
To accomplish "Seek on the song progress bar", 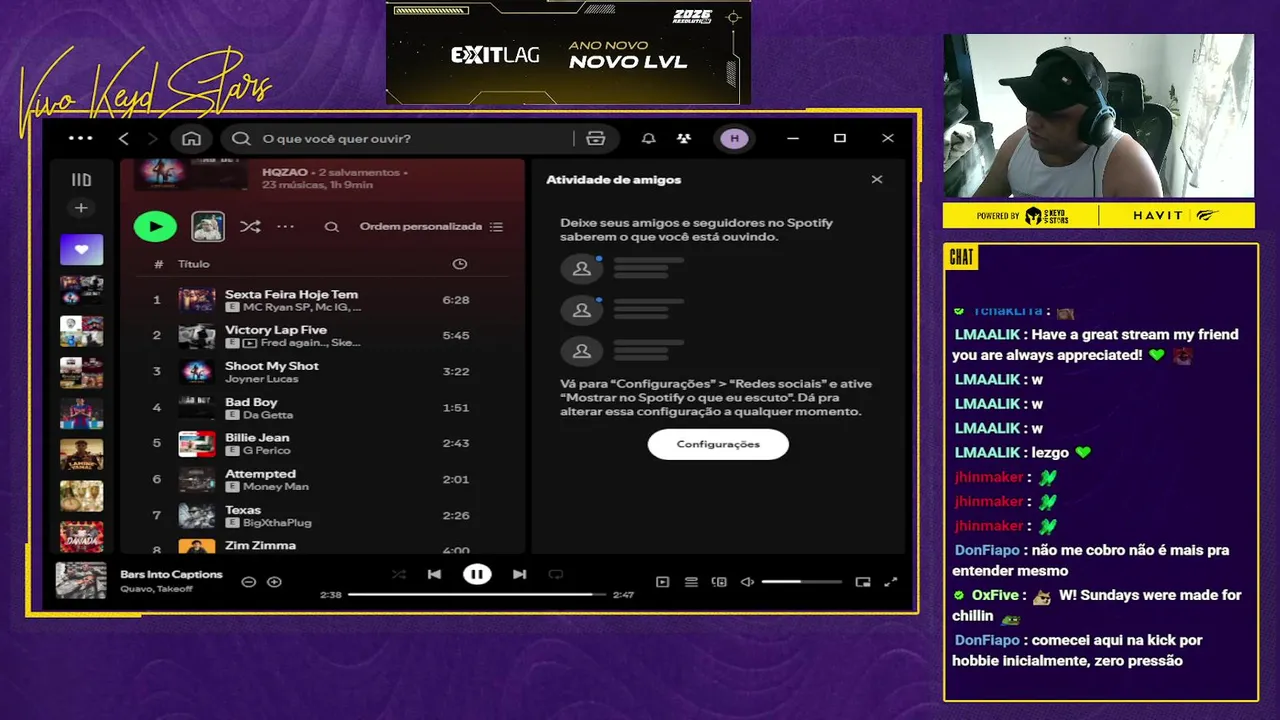I will [477, 594].
